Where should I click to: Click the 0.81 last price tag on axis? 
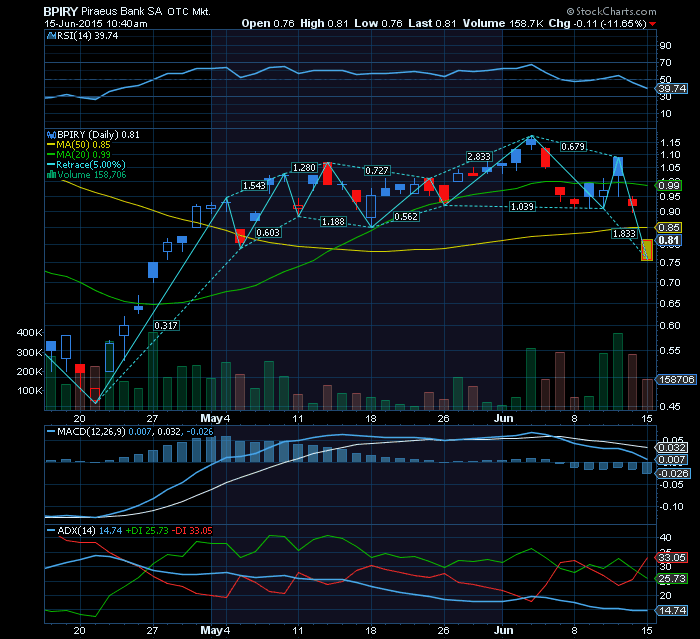click(668, 240)
